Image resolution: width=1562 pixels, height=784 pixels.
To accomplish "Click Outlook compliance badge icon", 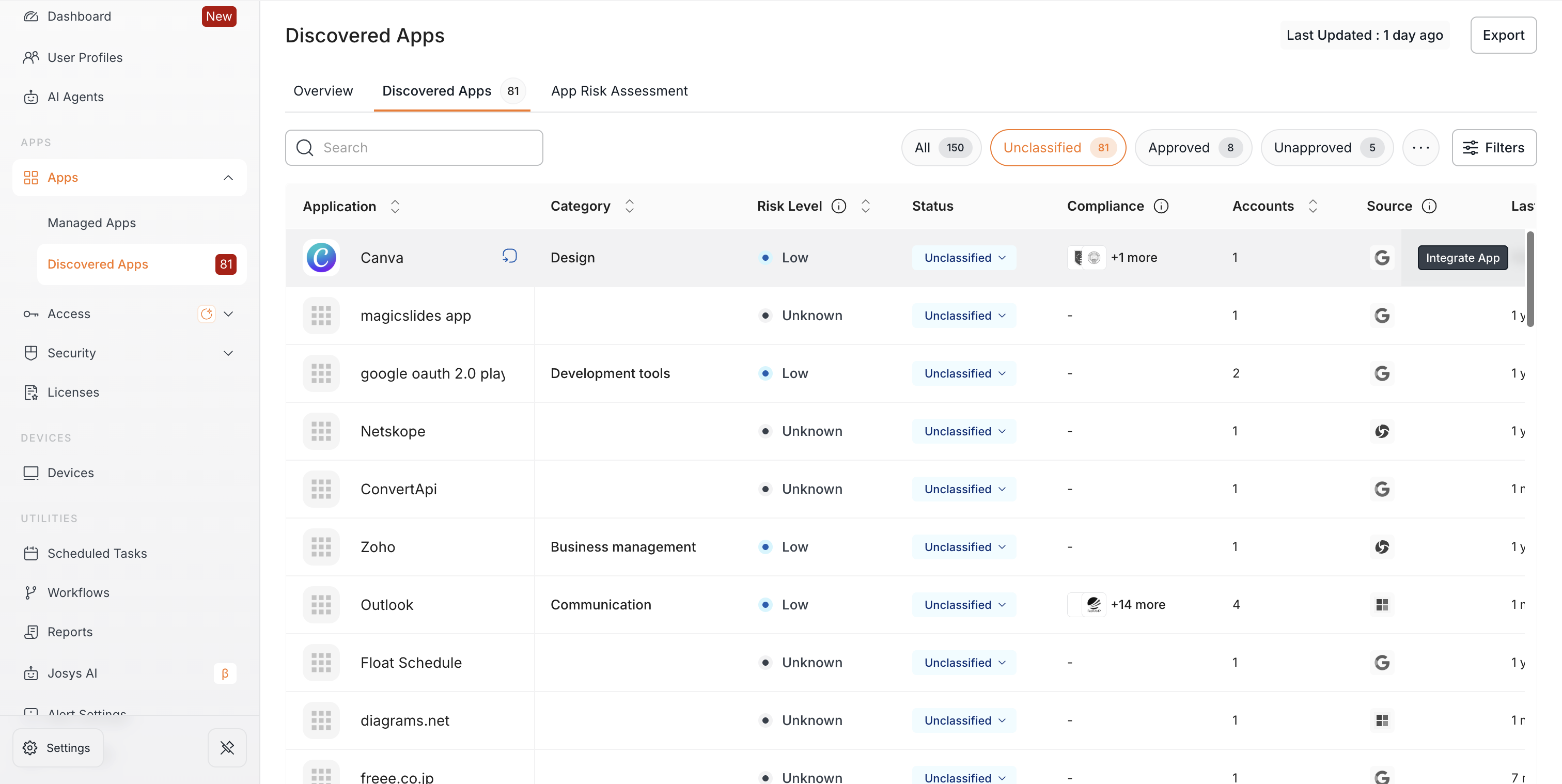I will point(1094,604).
